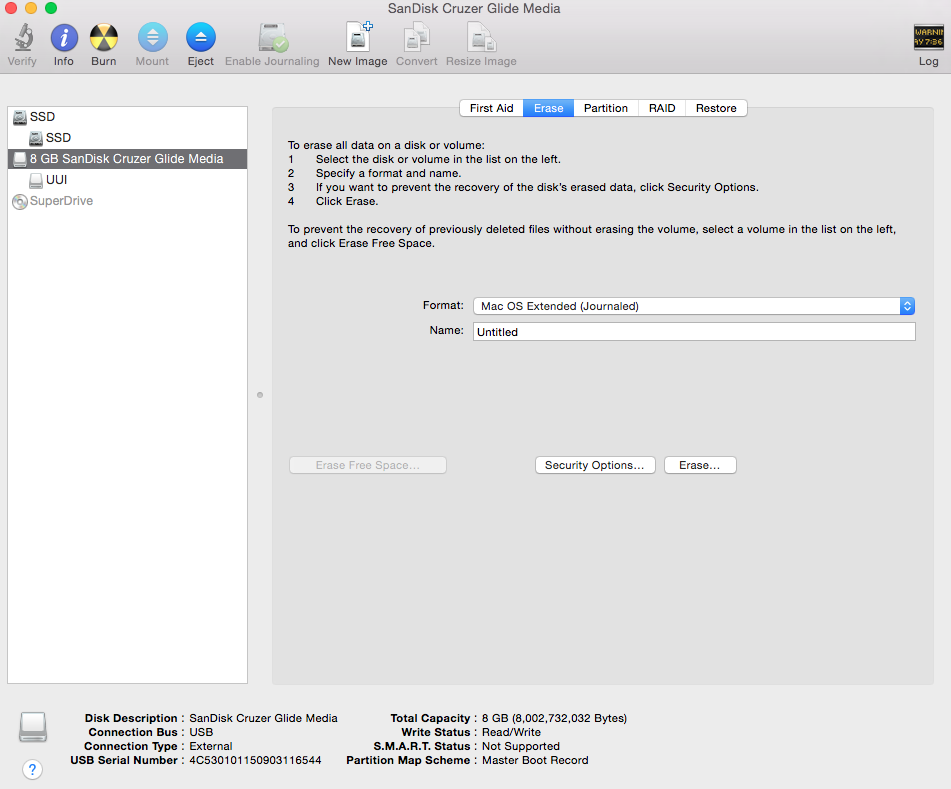Select 8 GB SanDisk Cruzer Glide Media
The width and height of the screenshot is (951, 789).
point(127,159)
